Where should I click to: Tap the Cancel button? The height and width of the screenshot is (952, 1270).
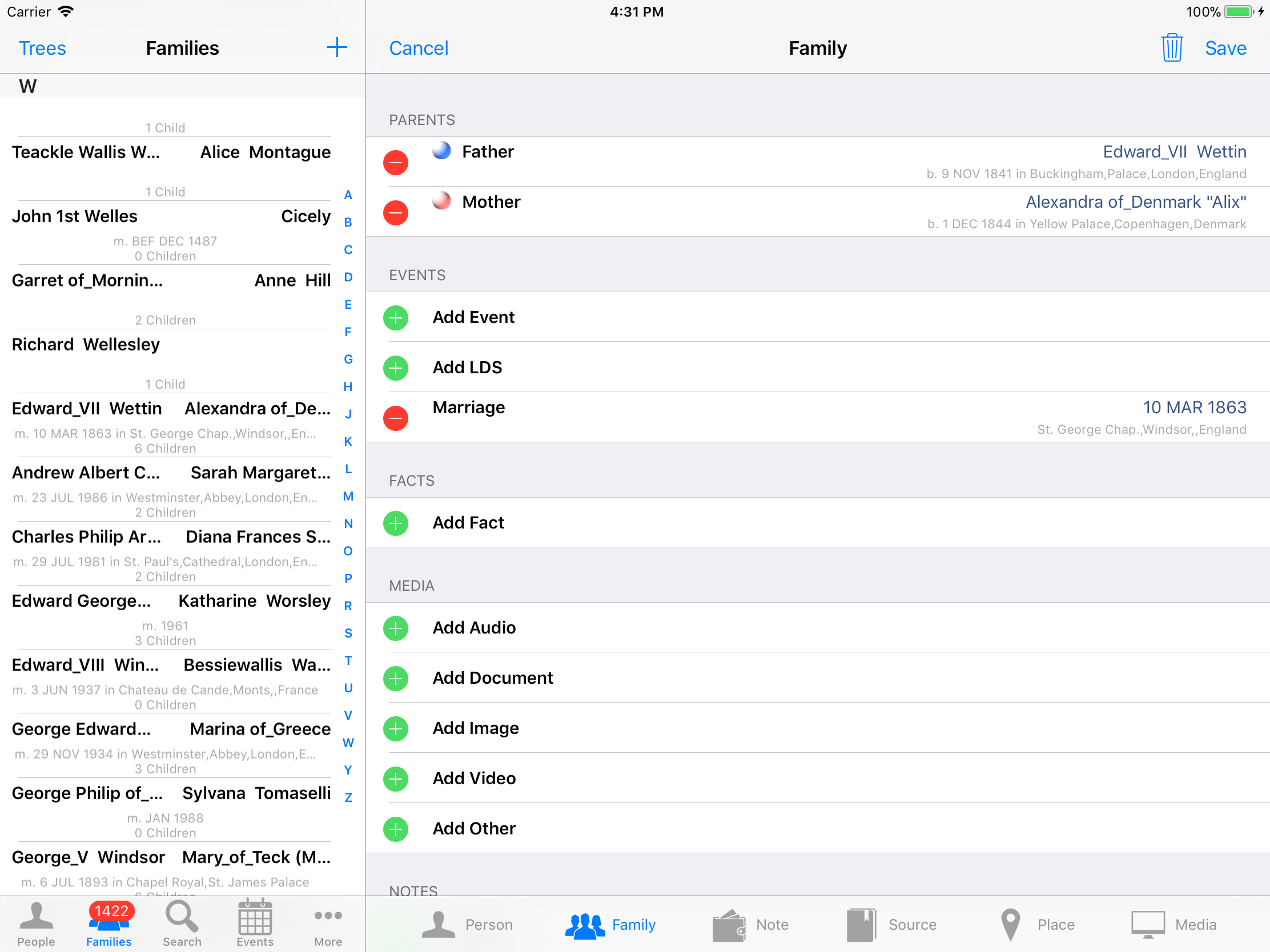click(419, 48)
